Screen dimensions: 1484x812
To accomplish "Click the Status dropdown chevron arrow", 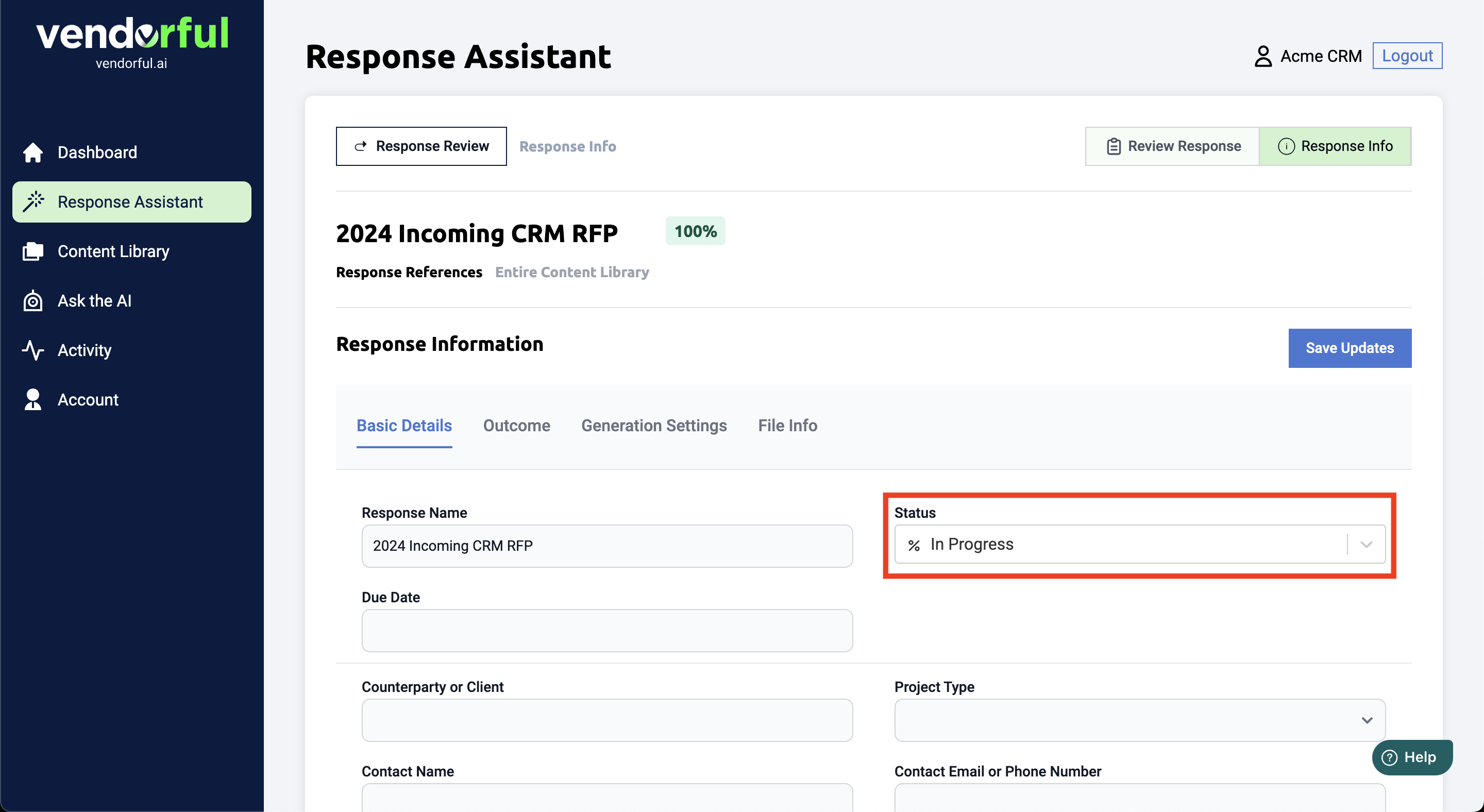I will point(1366,544).
